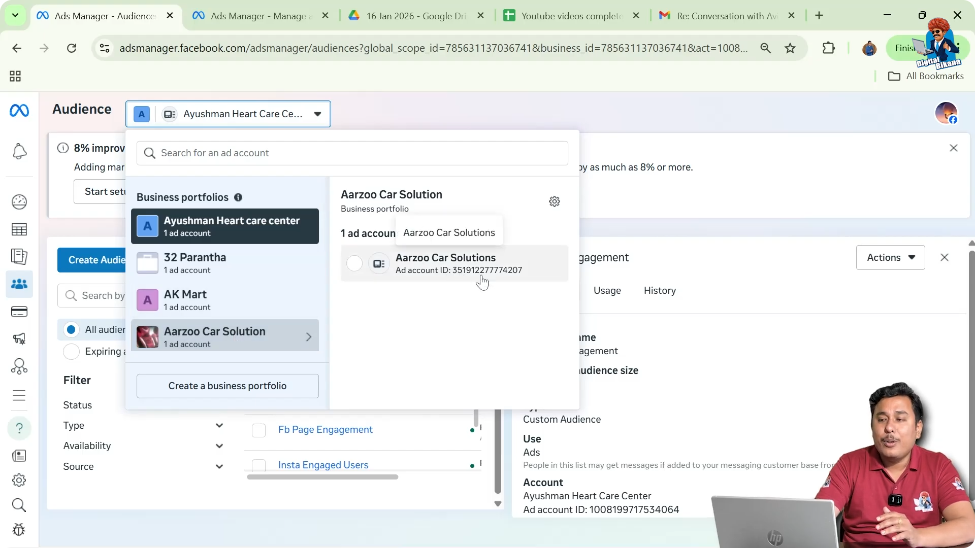Click the Start setup button
This screenshot has width=976, height=548.
click(100, 191)
